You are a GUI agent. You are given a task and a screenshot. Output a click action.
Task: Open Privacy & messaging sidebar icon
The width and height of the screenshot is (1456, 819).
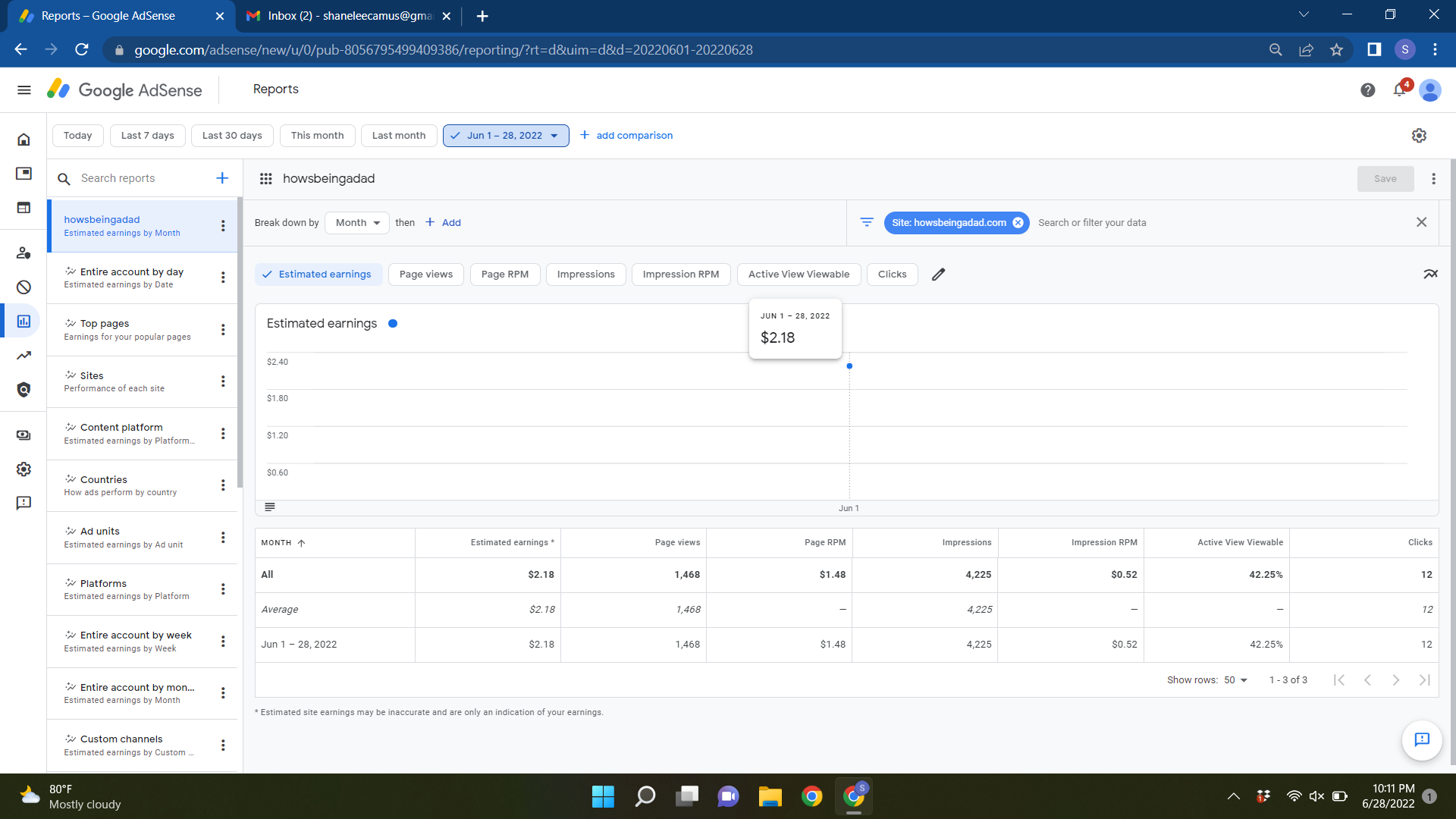[24, 253]
